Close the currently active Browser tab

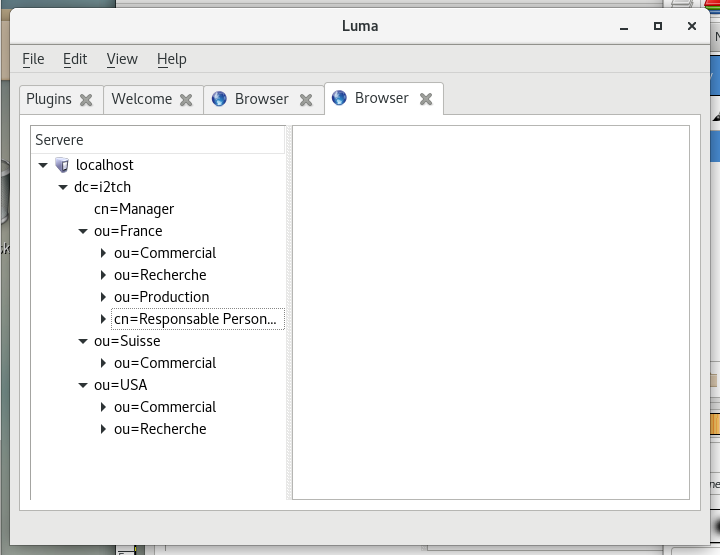click(x=426, y=99)
